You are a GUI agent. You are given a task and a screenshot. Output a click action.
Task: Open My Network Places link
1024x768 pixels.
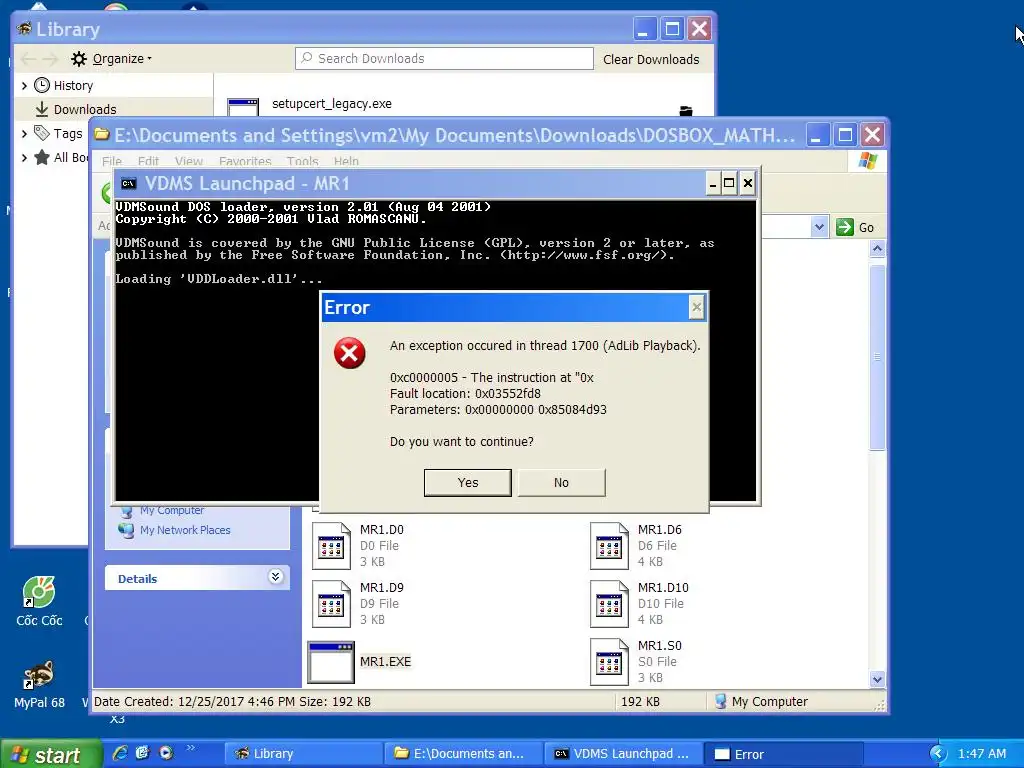tap(185, 530)
